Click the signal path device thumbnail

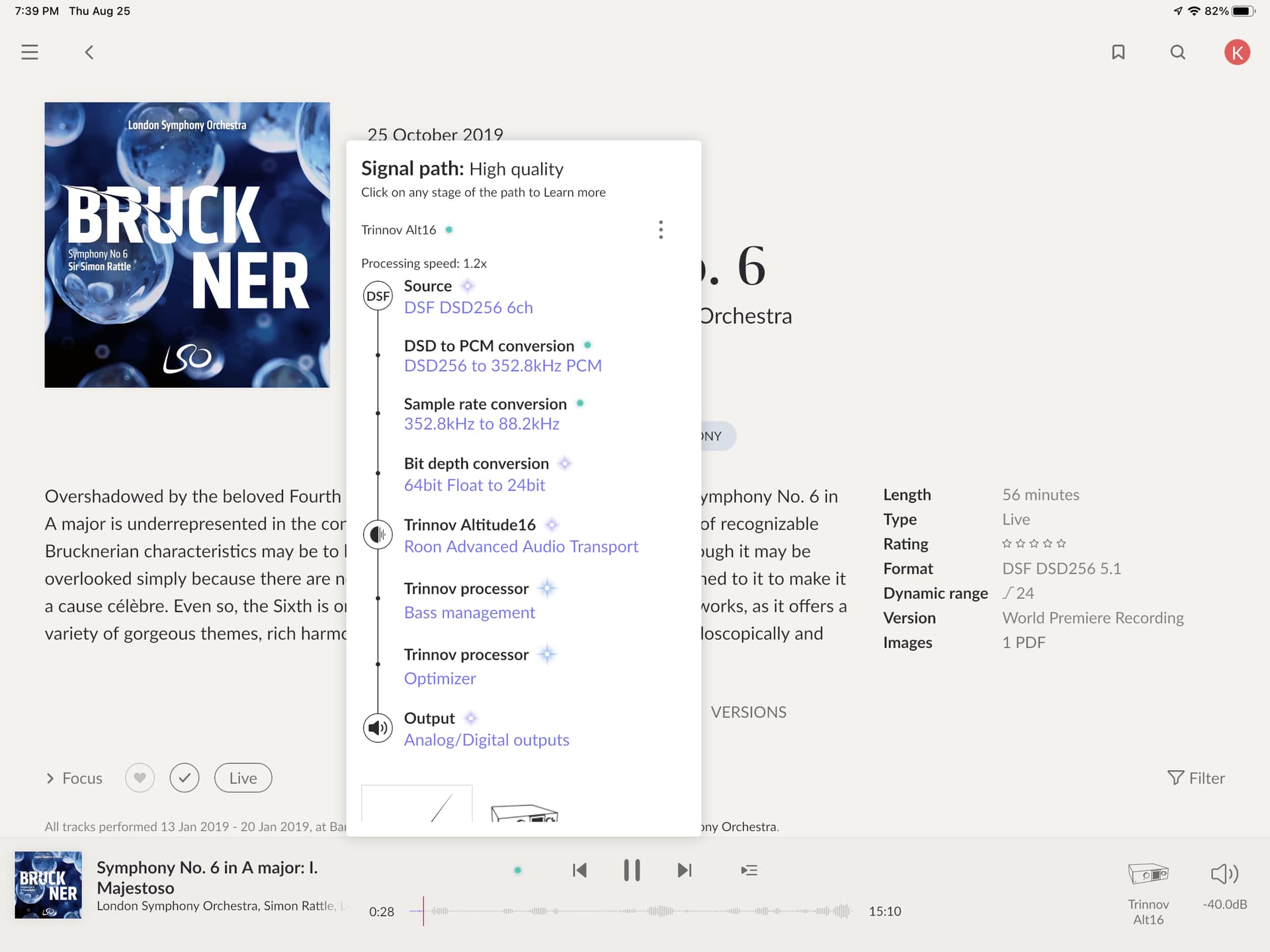[x=525, y=812]
